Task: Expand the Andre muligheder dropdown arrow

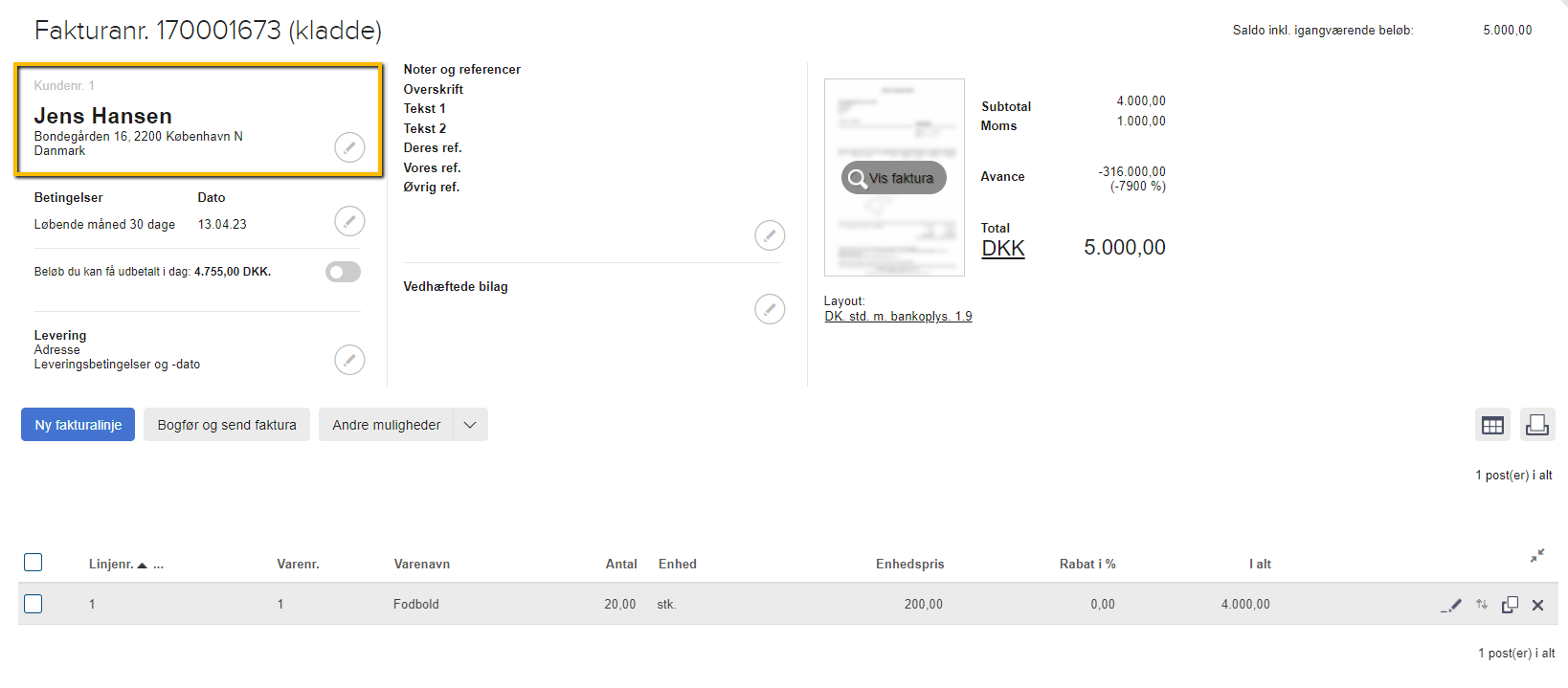Action: 470,425
